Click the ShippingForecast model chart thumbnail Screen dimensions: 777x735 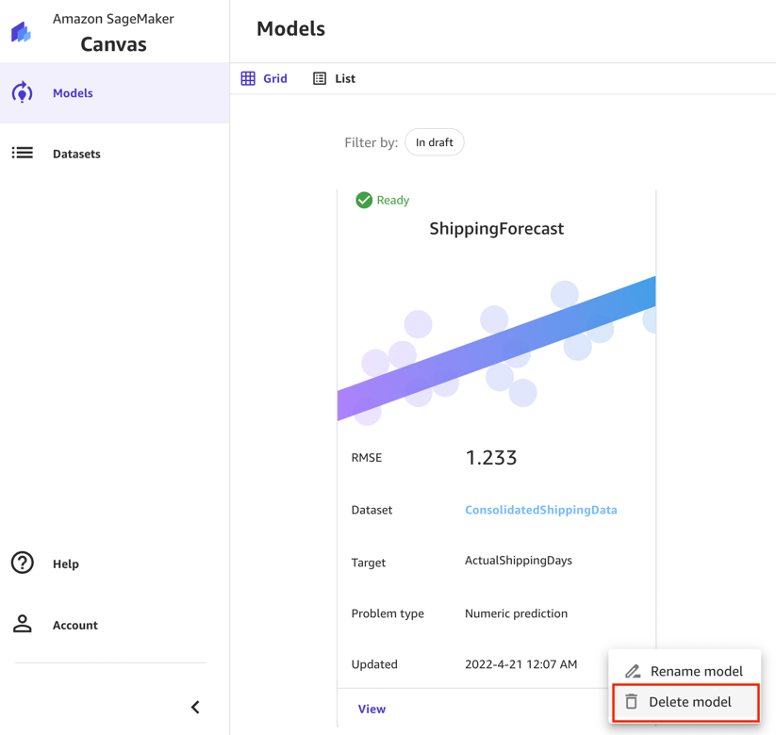pyautogui.click(x=496, y=345)
